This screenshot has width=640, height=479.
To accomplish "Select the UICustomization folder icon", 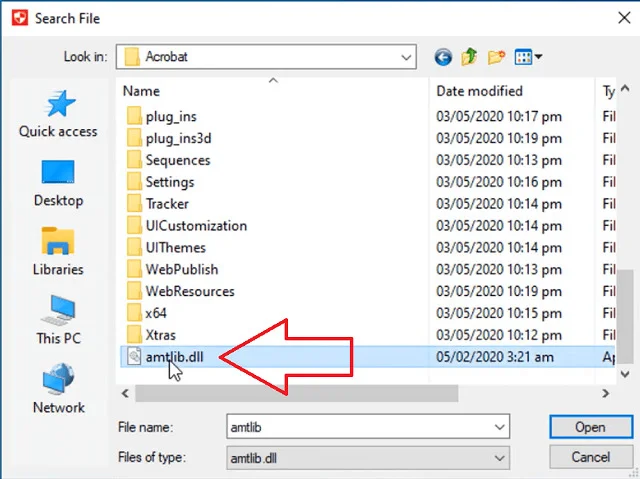I will point(134,226).
